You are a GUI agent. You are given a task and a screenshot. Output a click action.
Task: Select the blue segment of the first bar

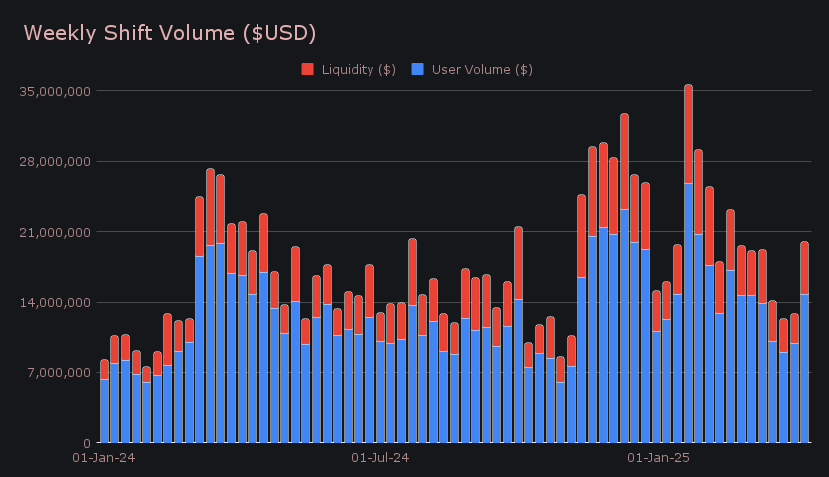(104, 410)
